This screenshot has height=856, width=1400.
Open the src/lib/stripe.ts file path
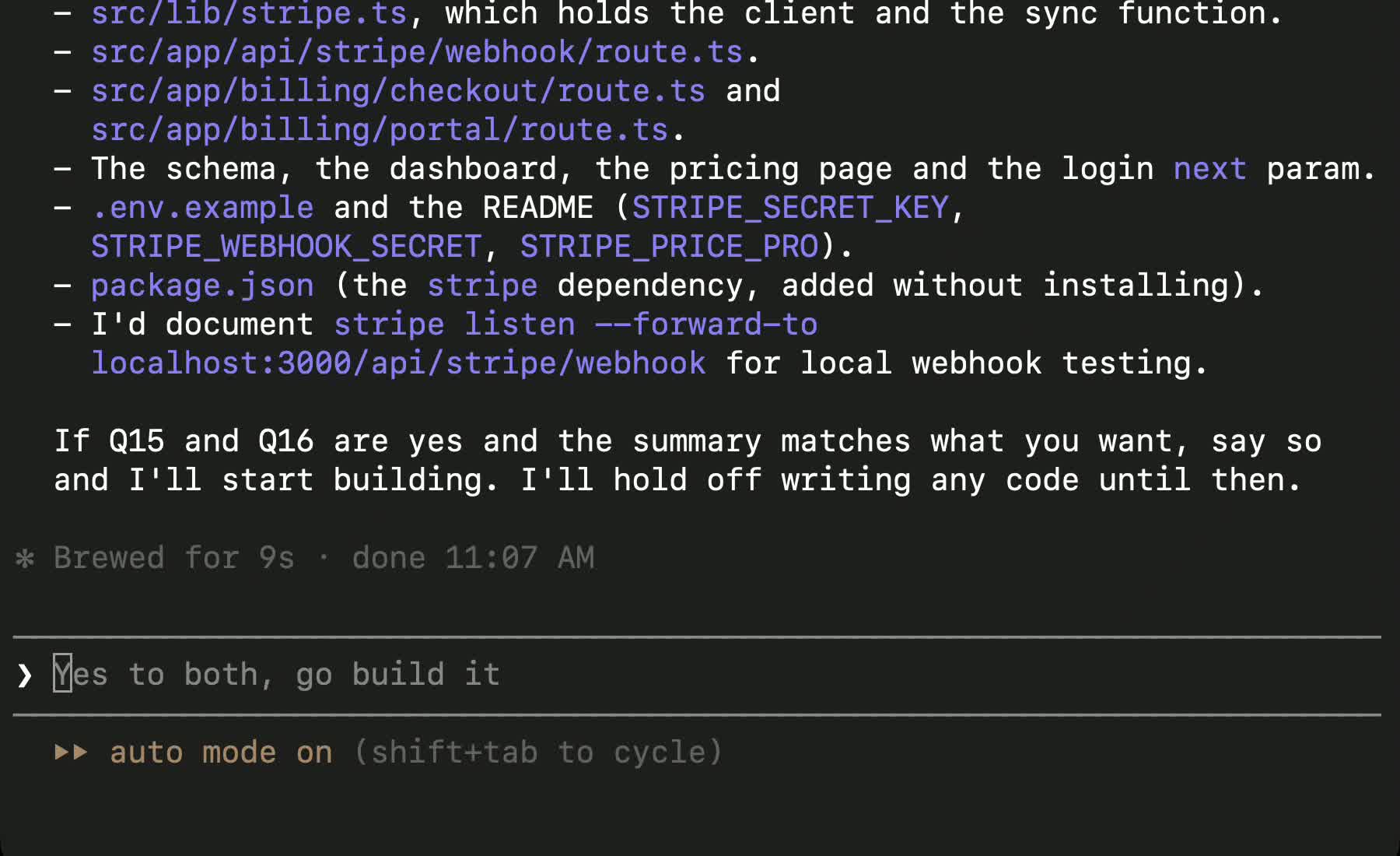pos(249,14)
